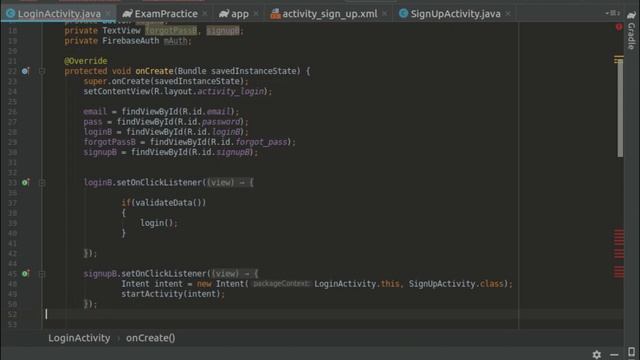Click lambda gutter icon beside loginB listener
Screen dimensions: 640x360
point(25,182)
